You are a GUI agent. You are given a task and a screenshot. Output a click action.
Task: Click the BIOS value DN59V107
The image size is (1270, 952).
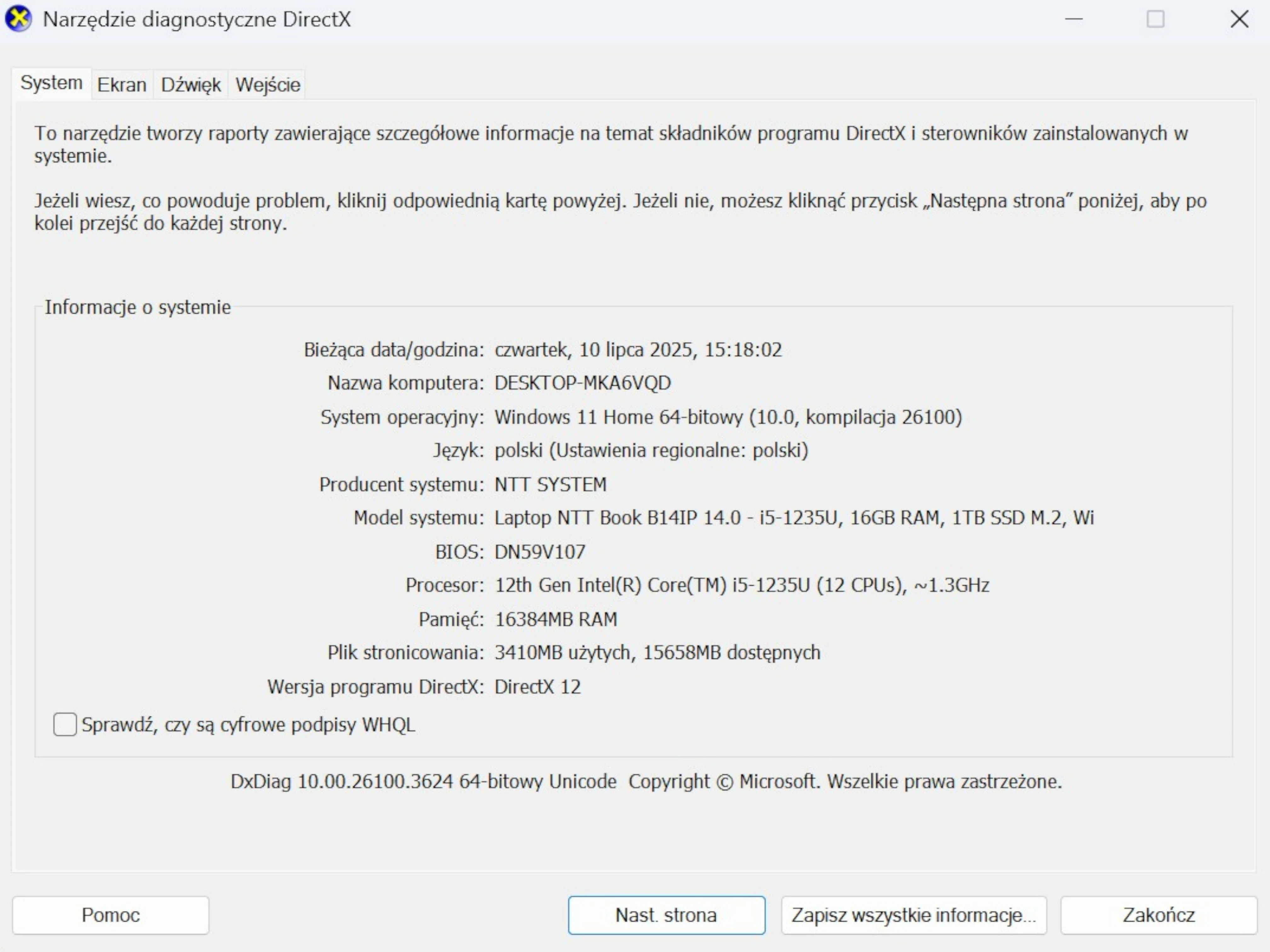pyautogui.click(x=540, y=552)
